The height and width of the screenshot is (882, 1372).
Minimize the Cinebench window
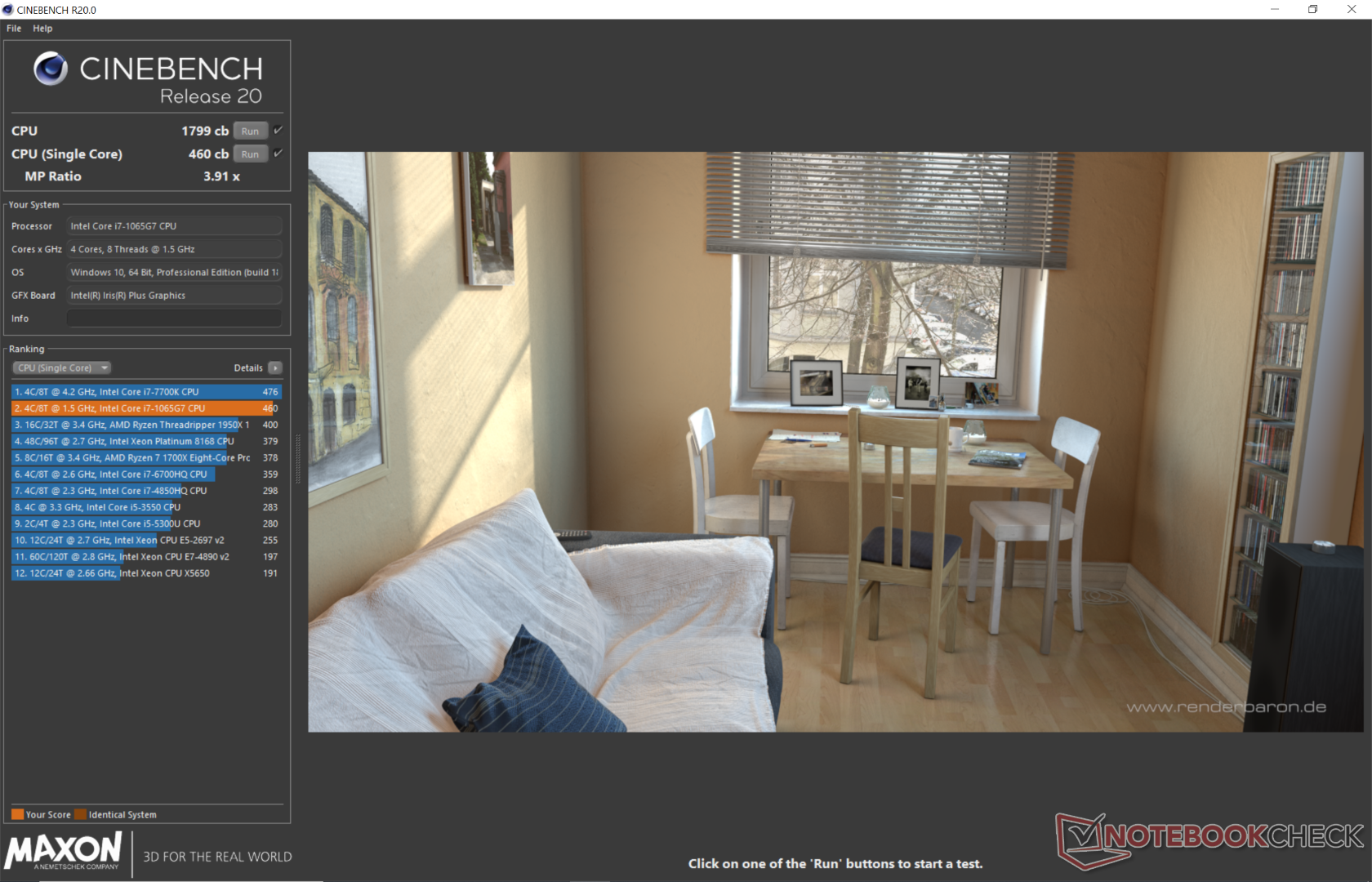coord(1275,9)
